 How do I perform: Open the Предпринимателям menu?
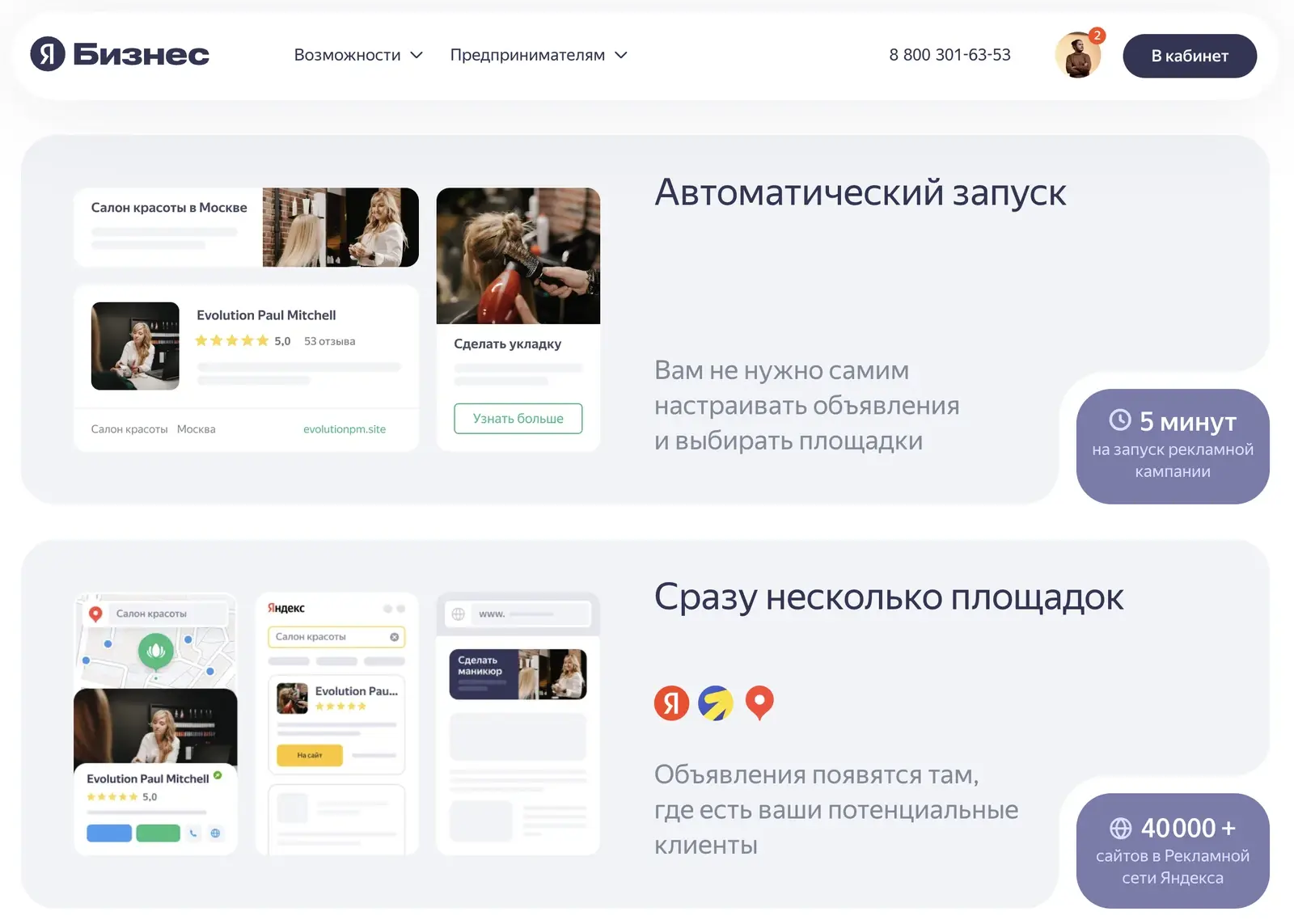pyautogui.click(x=539, y=55)
